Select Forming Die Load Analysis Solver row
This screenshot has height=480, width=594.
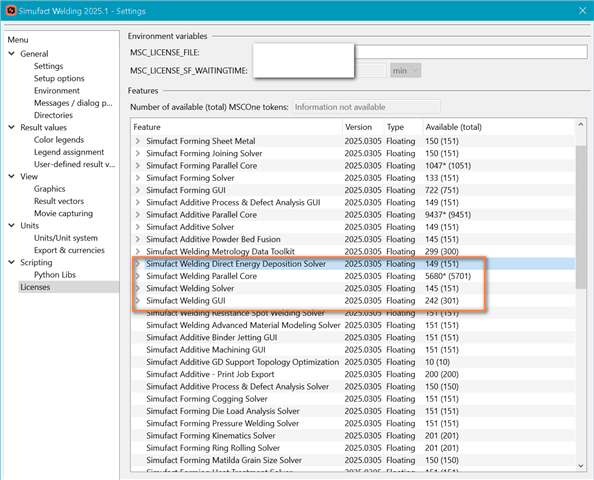(x=353, y=411)
